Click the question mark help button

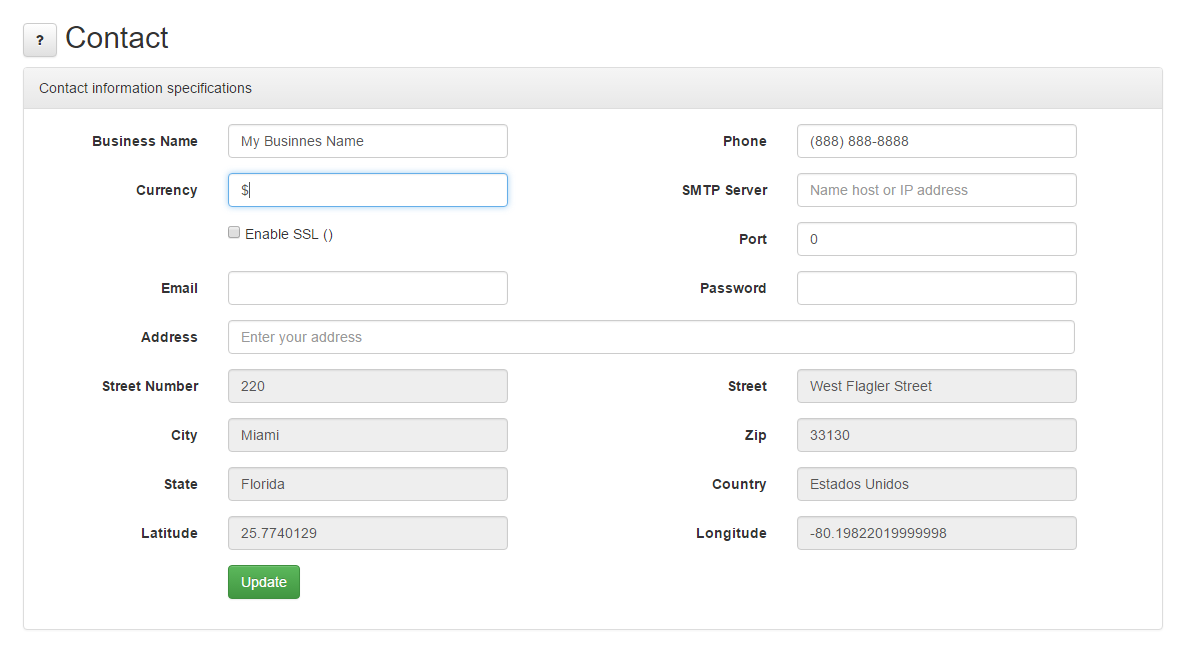pyautogui.click(x=40, y=40)
